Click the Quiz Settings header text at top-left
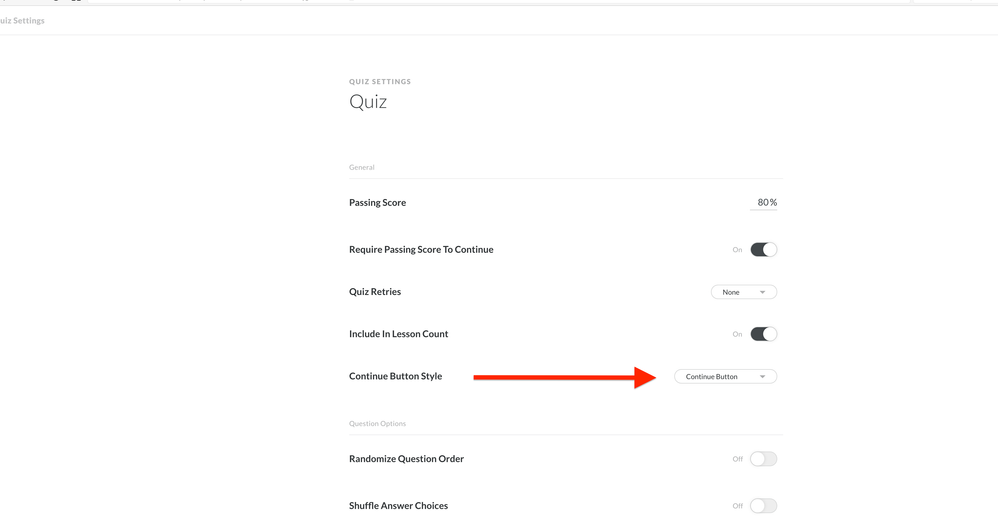This screenshot has width=998, height=519. point(23,20)
